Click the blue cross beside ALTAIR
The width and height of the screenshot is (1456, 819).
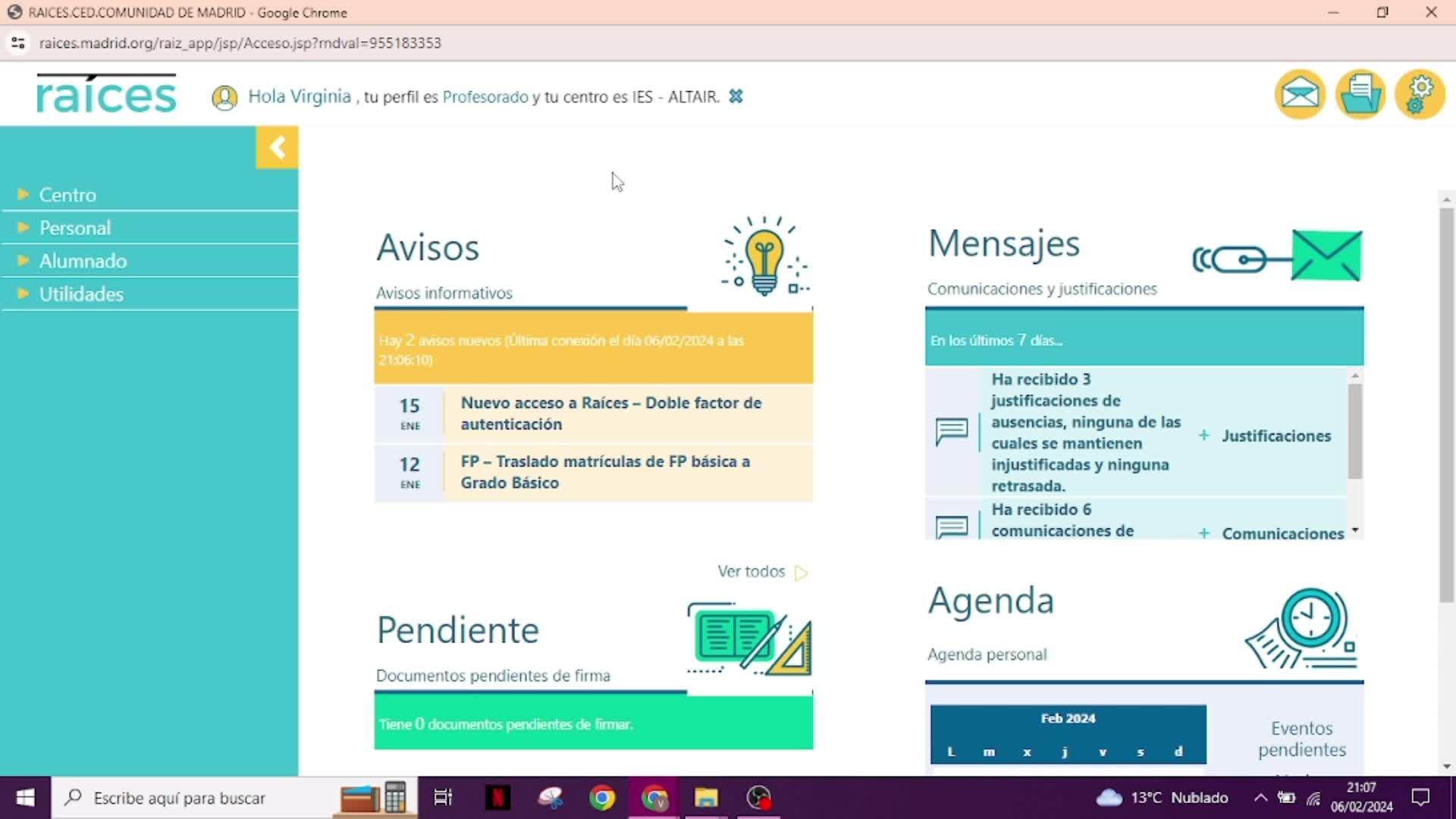(x=736, y=96)
